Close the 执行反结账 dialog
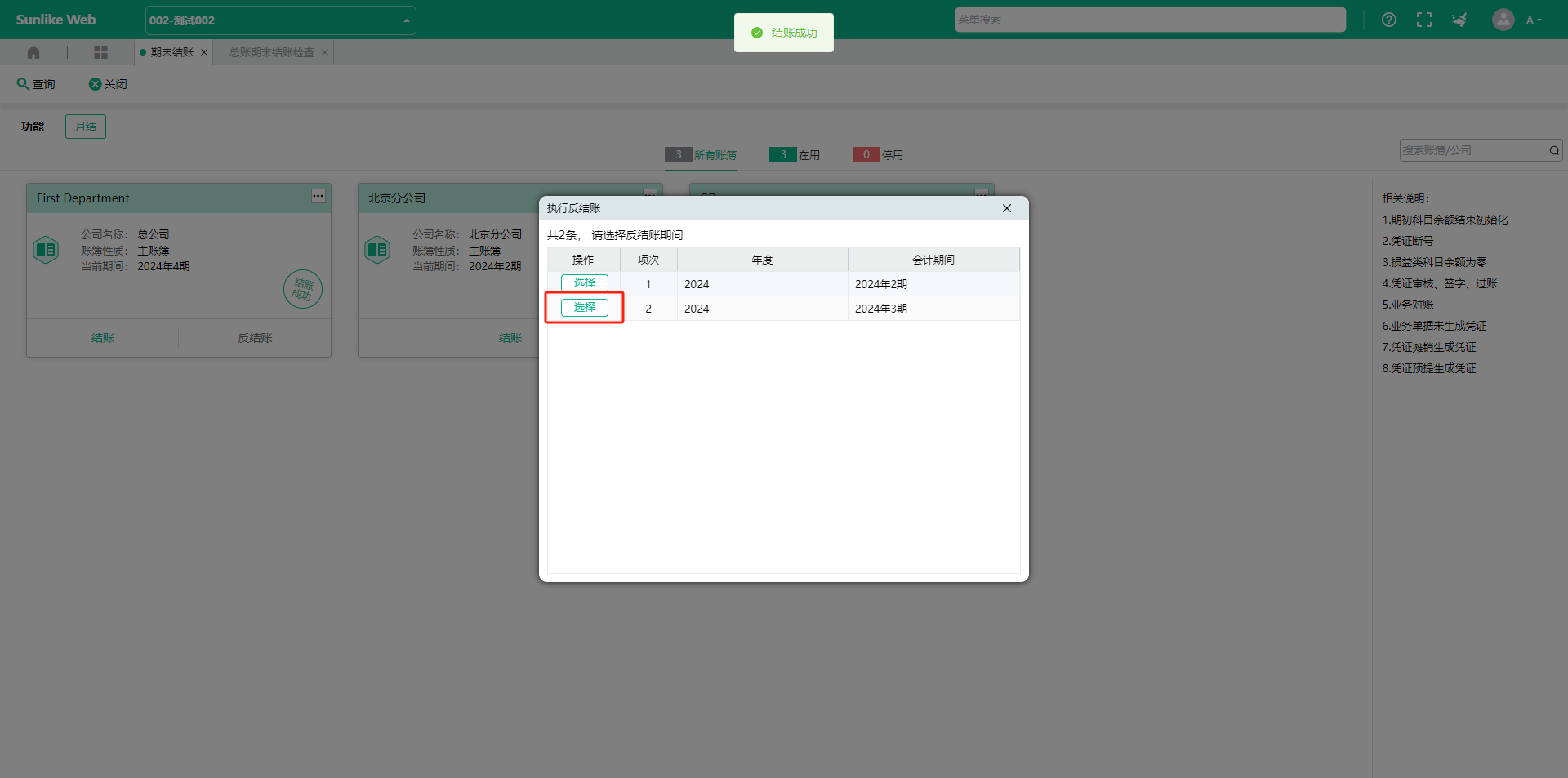 [x=1006, y=208]
